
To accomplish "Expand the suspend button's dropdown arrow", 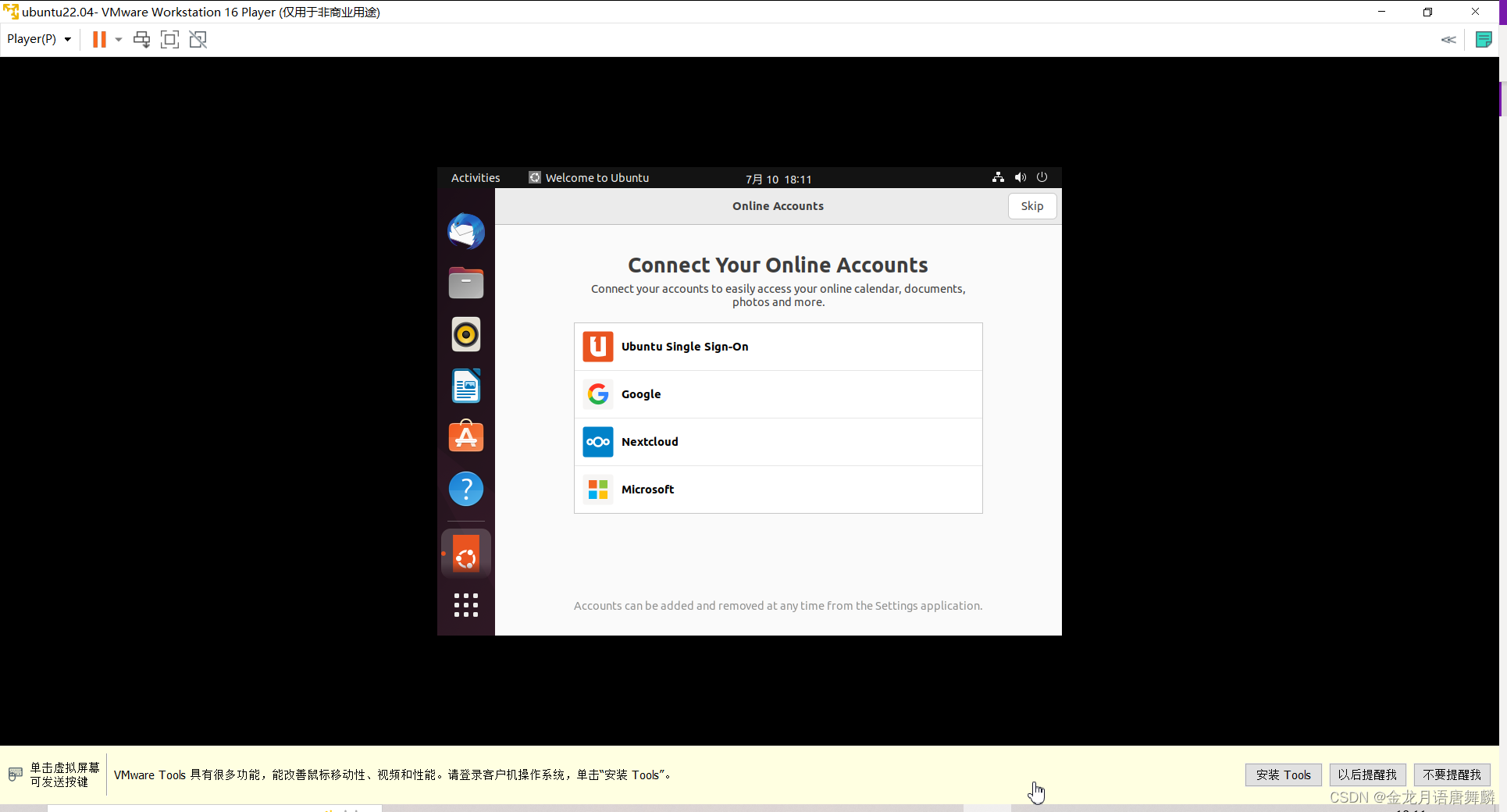I will coord(119,39).
